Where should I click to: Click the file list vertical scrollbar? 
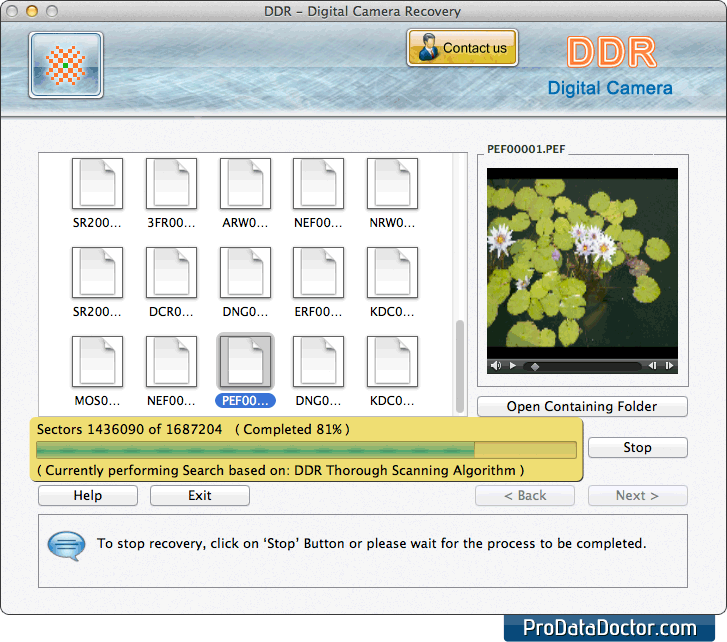coord(460,366)
